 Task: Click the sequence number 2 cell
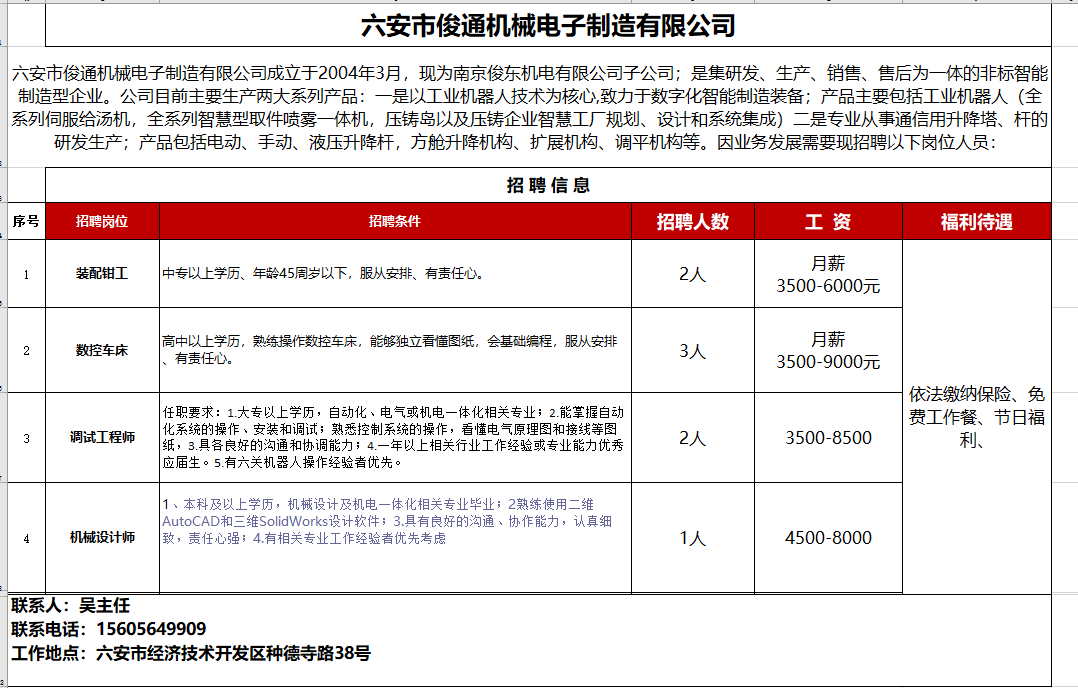pos(26,351)
